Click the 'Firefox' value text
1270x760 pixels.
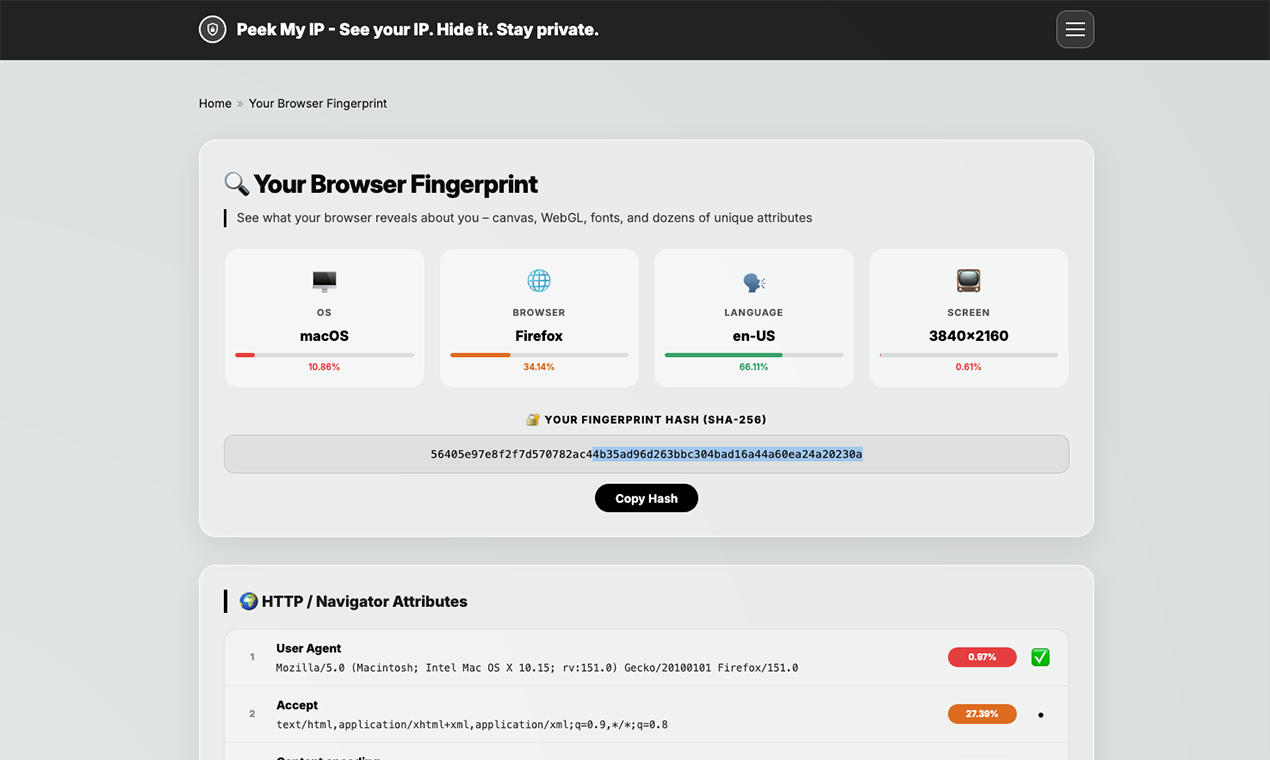coord(539,336)
